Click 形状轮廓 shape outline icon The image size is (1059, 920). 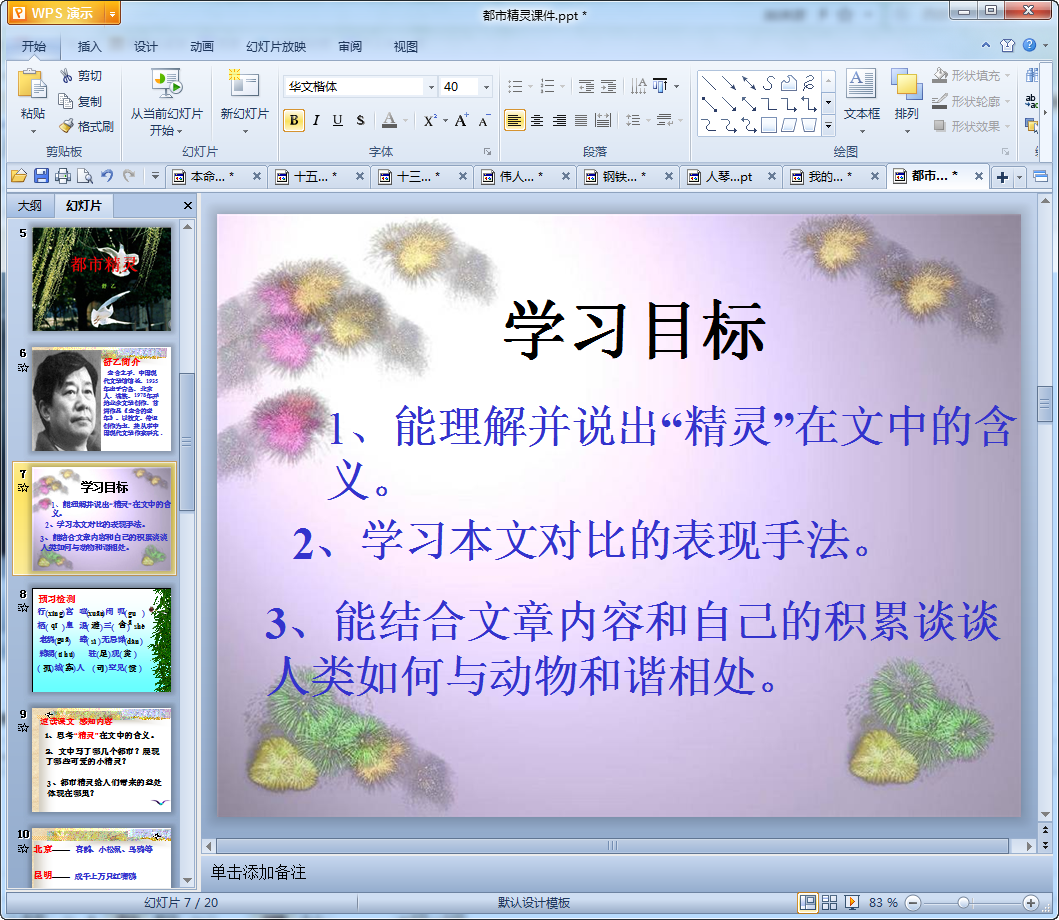click(x=939, y=101)
